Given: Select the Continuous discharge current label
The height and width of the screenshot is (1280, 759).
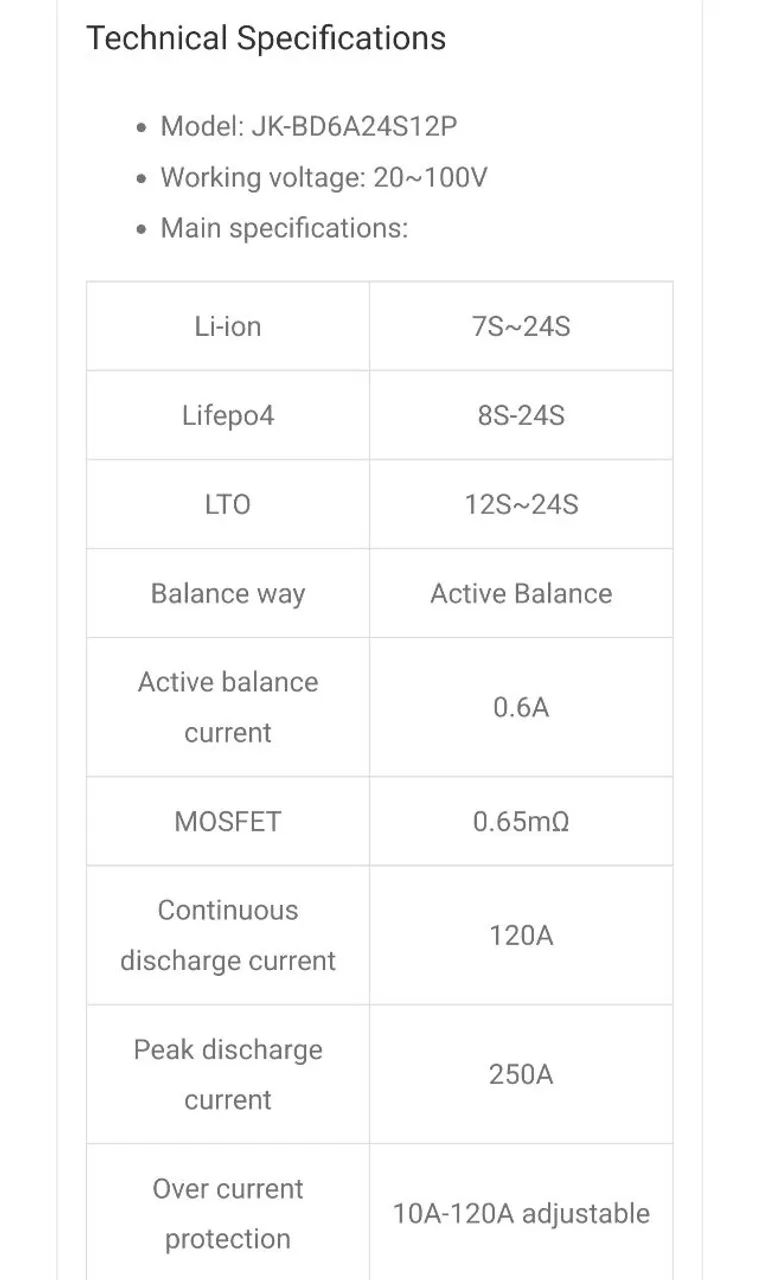Looking at the screenshot, I should [228, 935].
